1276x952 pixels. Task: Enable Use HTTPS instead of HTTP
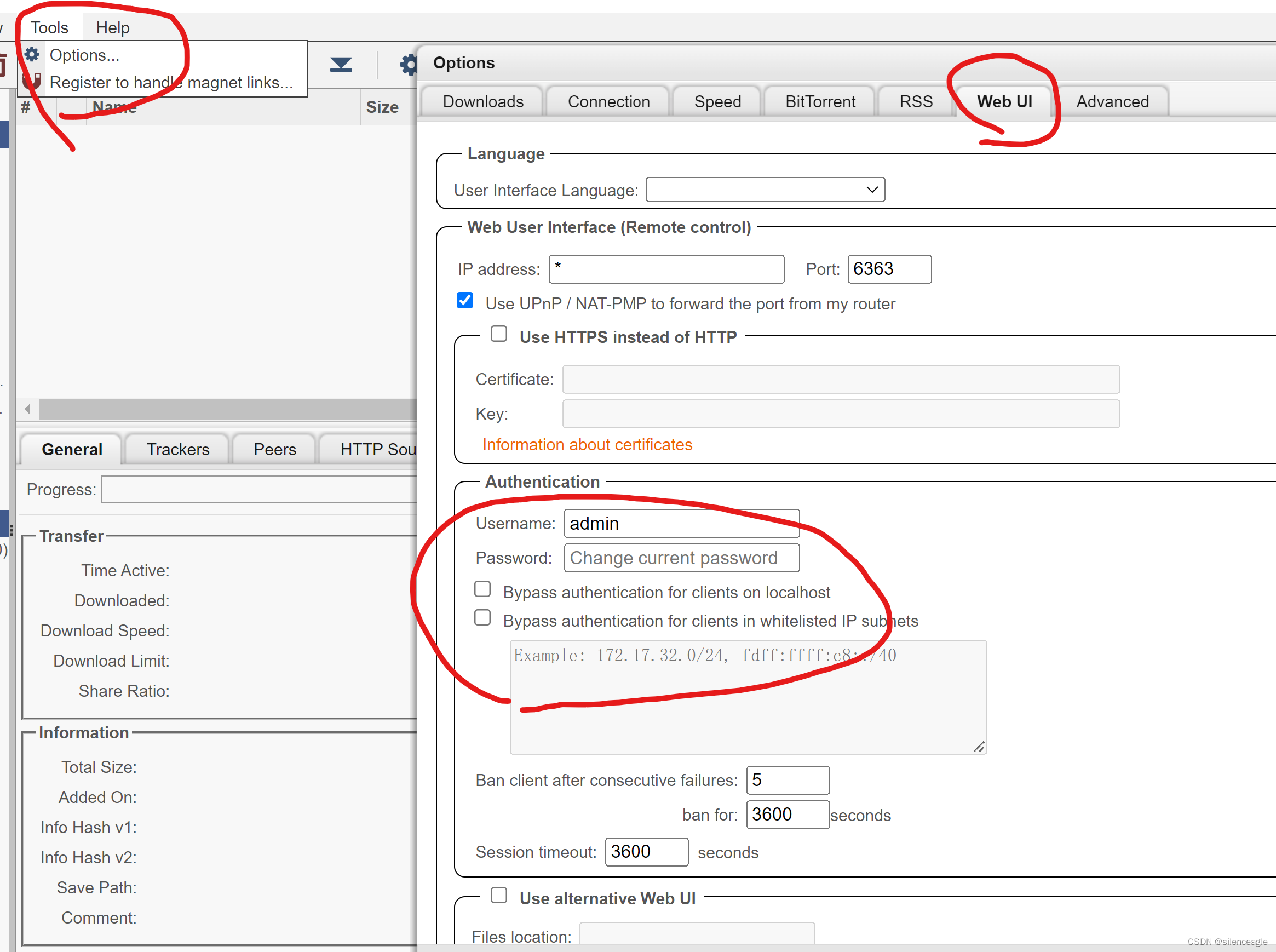(499, 334)
